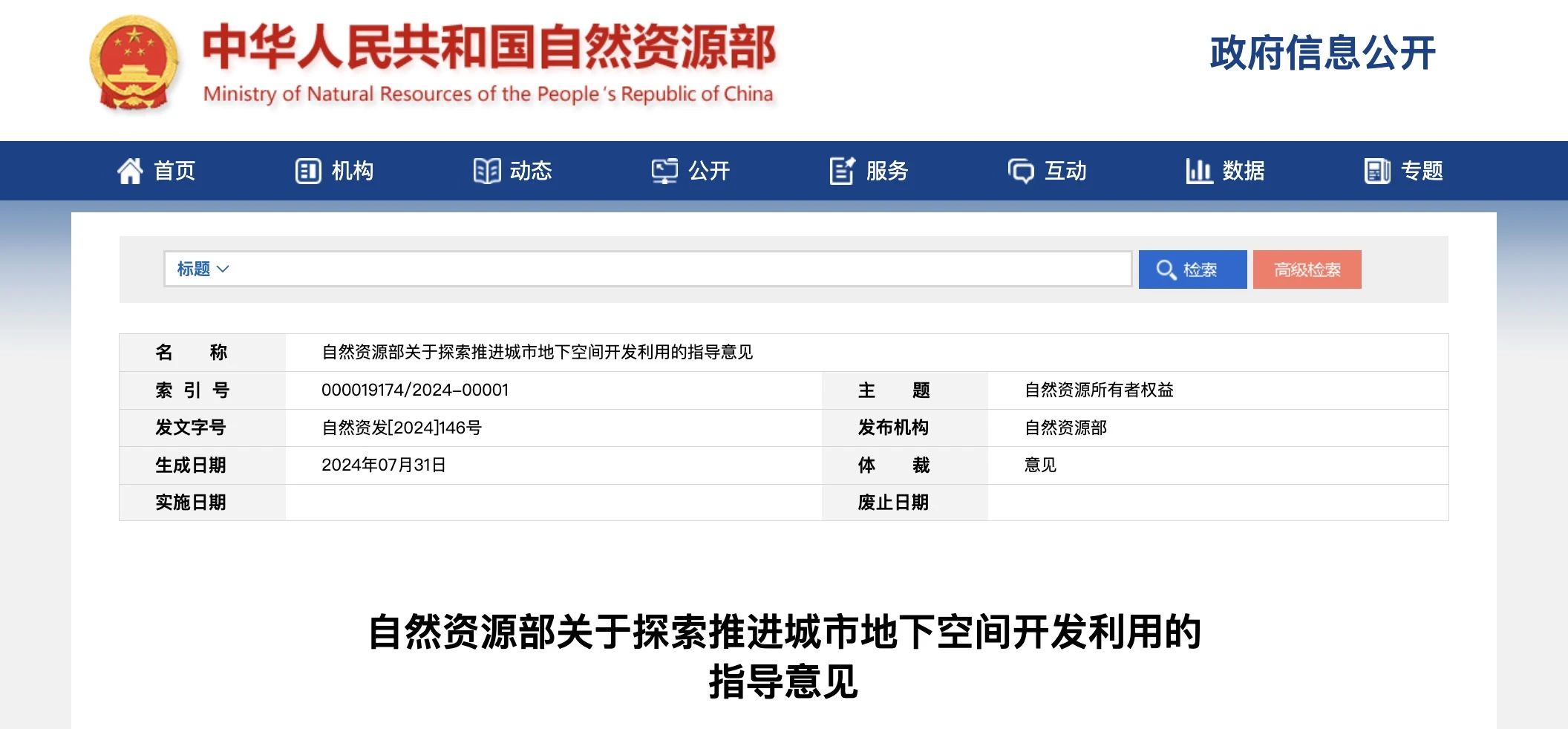Screen dimensions: 1568x729
Task: Click the home house icon
Action: pos(130,171)
